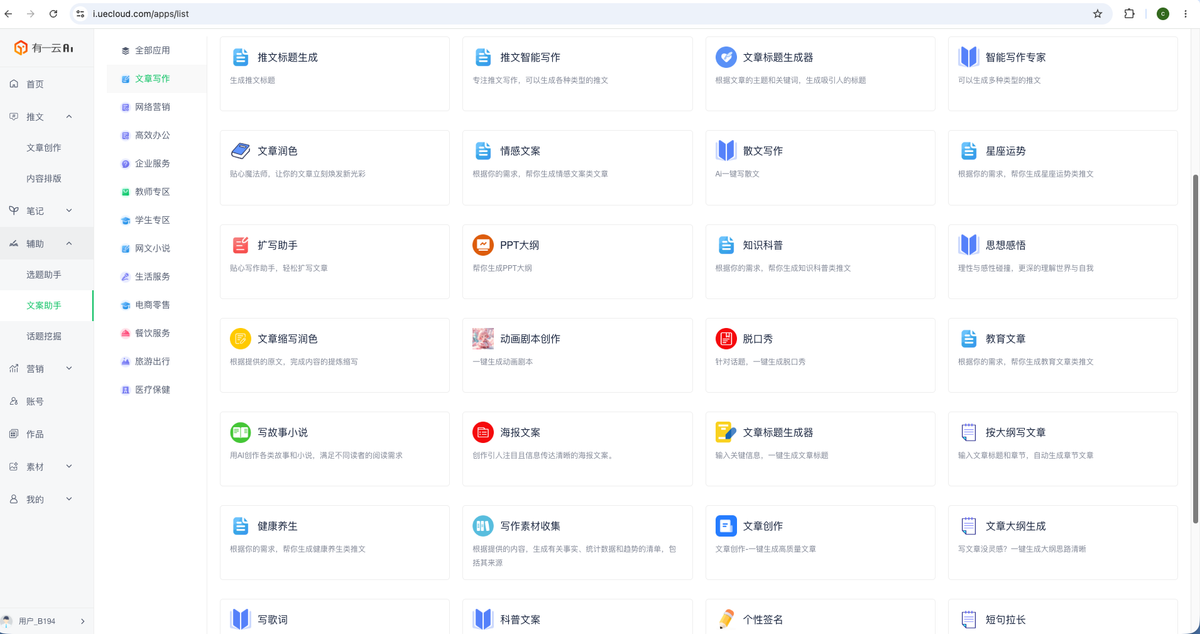
Task: Select 文案助手 in sidebar
Action: [x=46, y=306]
